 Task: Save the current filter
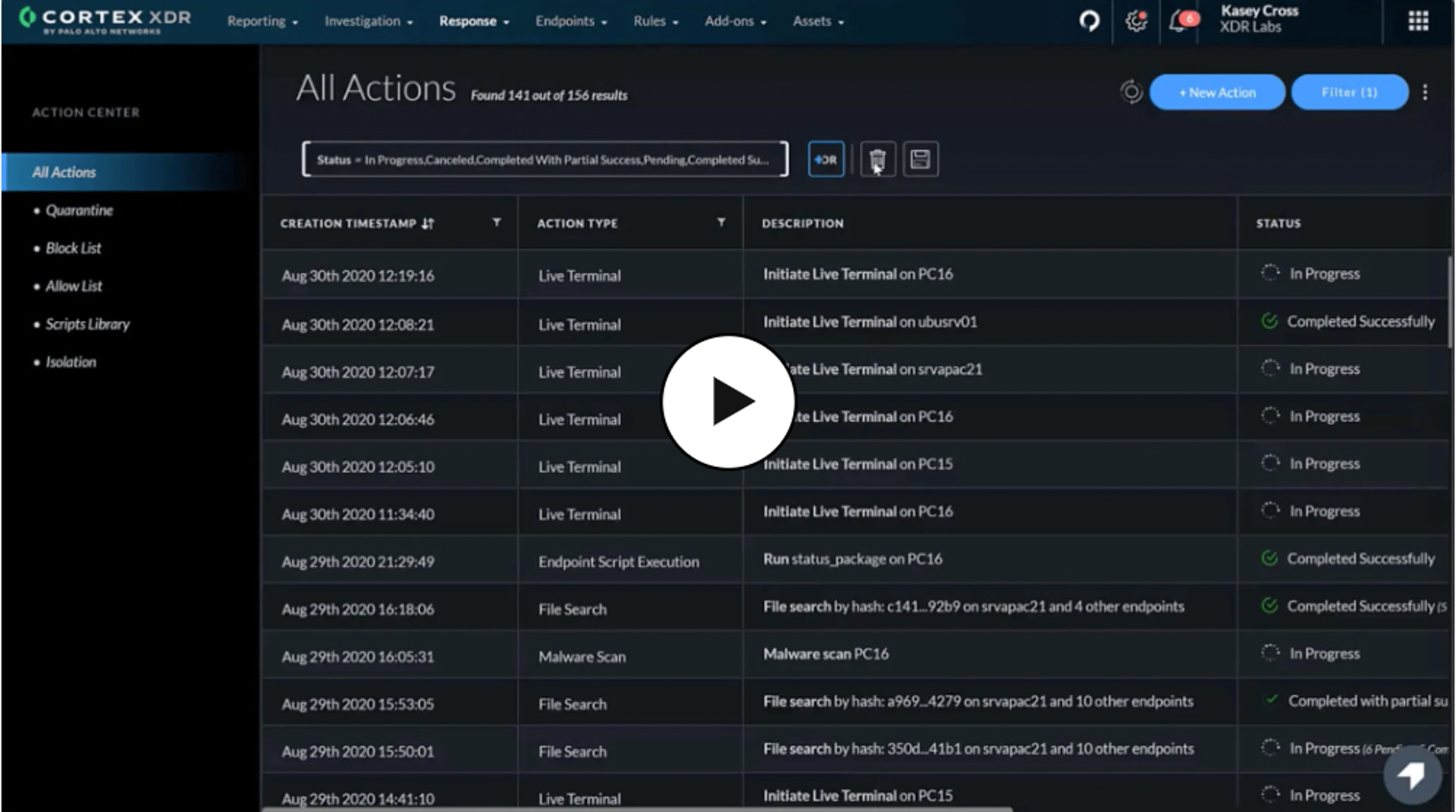click(920, 159)
